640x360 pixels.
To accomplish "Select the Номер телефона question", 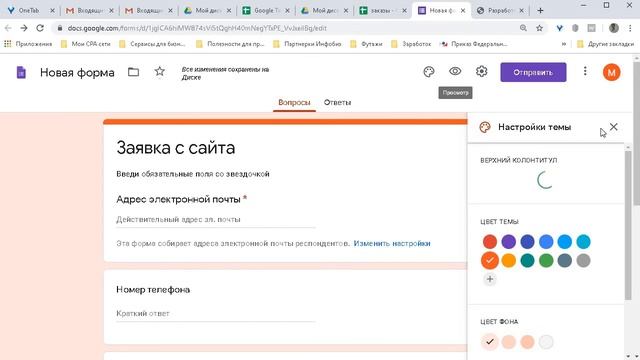I will point(153,289).
